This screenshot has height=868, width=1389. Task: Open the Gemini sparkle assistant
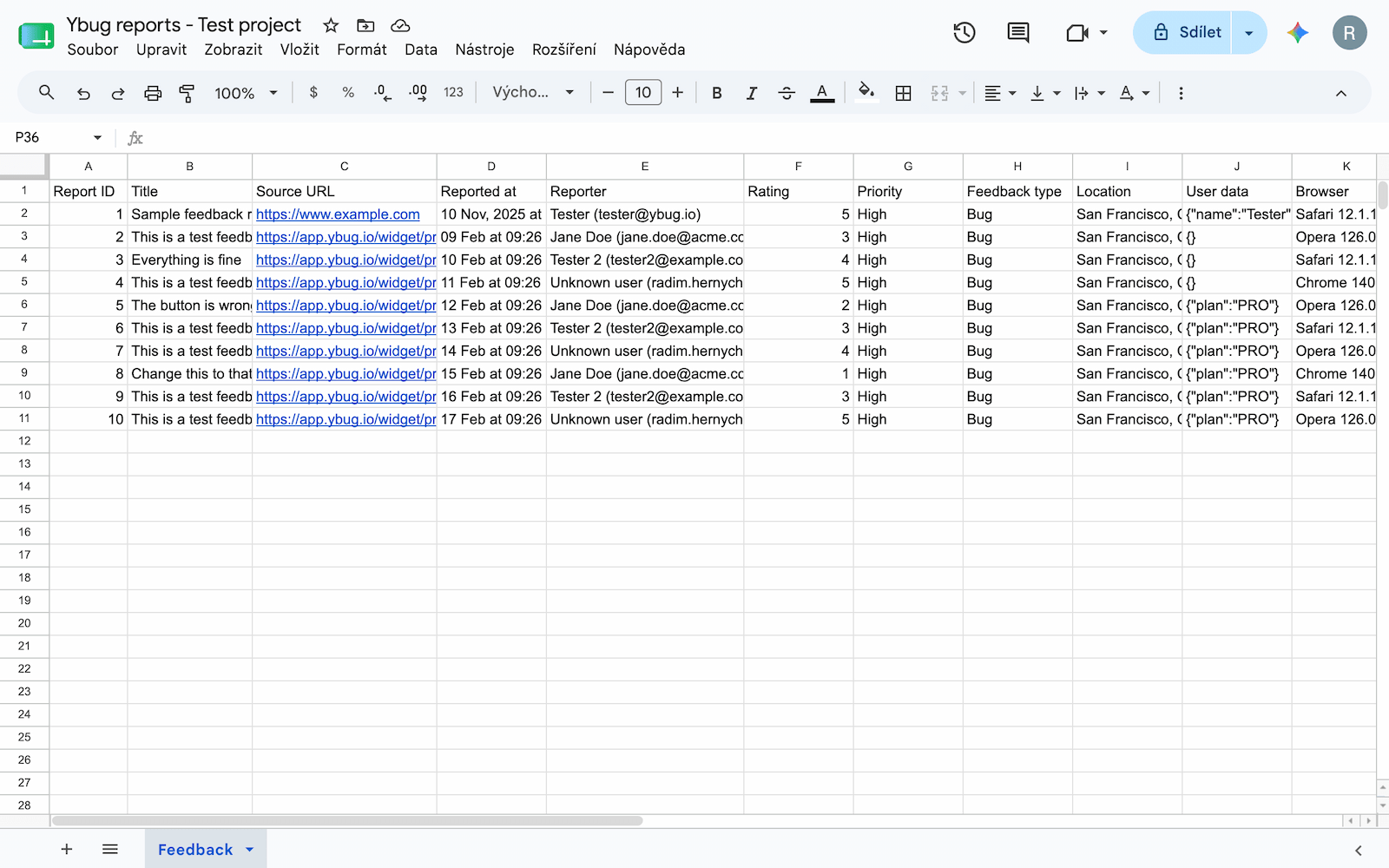(1298, 33)
